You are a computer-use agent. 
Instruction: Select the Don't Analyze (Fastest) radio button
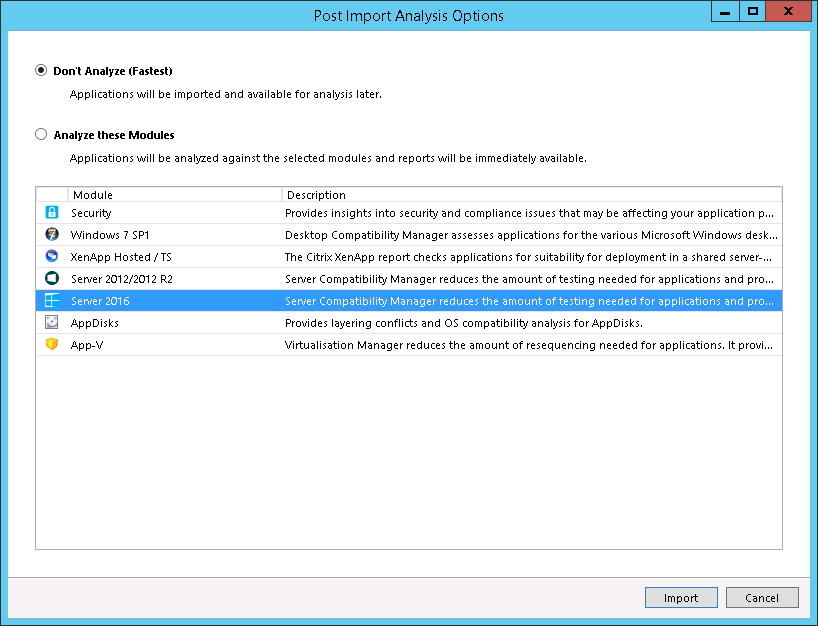coord(41,71)
